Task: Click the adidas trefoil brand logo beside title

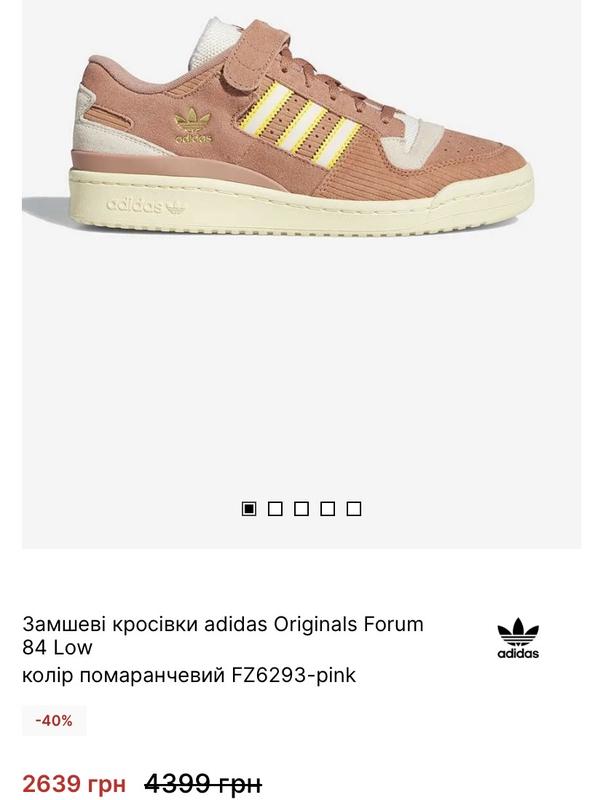Action: 518,638
